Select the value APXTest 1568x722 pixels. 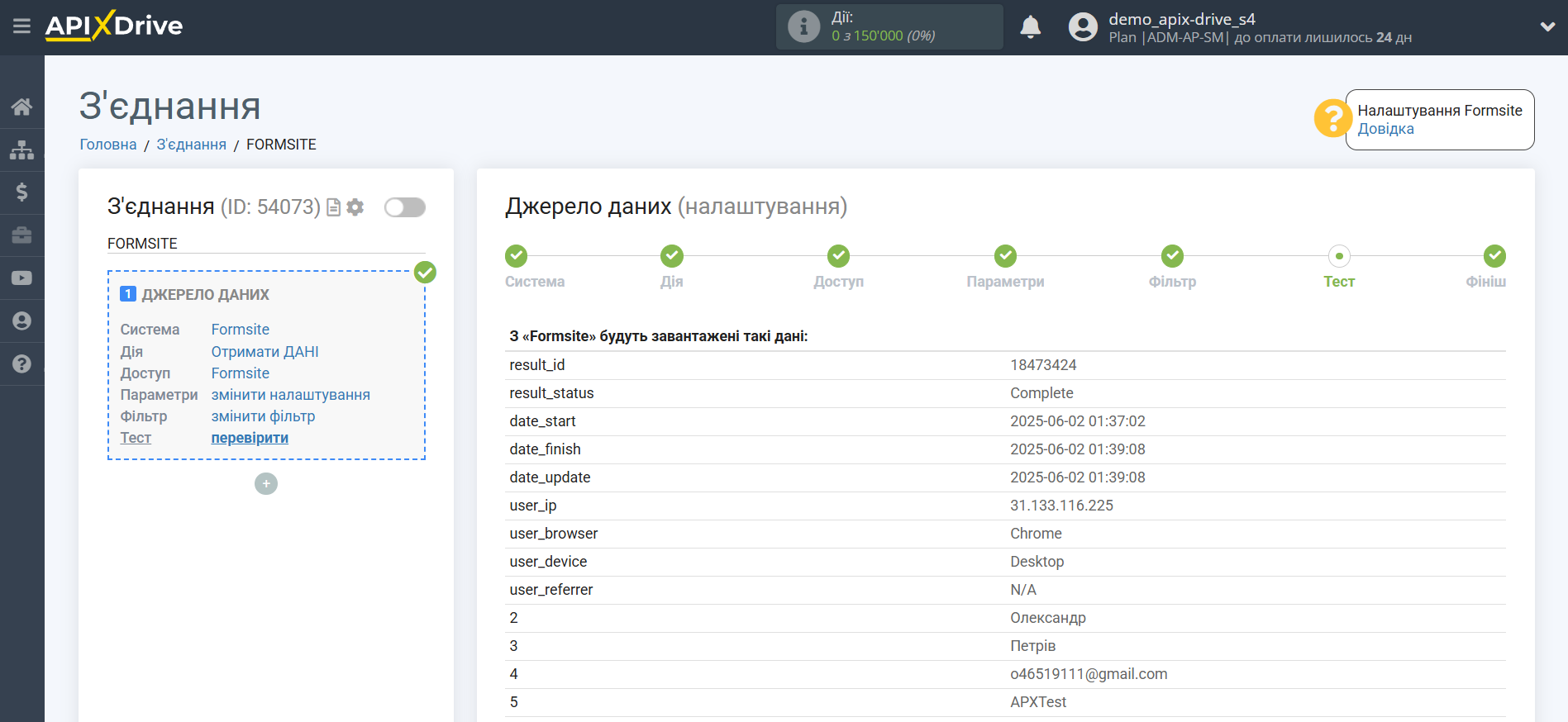1038,702
